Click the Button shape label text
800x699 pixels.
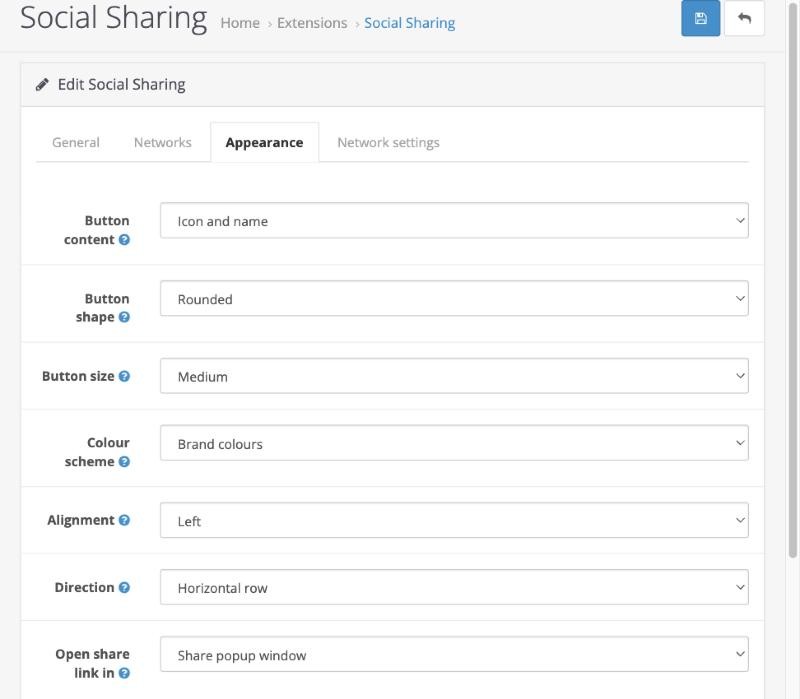[103, 308]
